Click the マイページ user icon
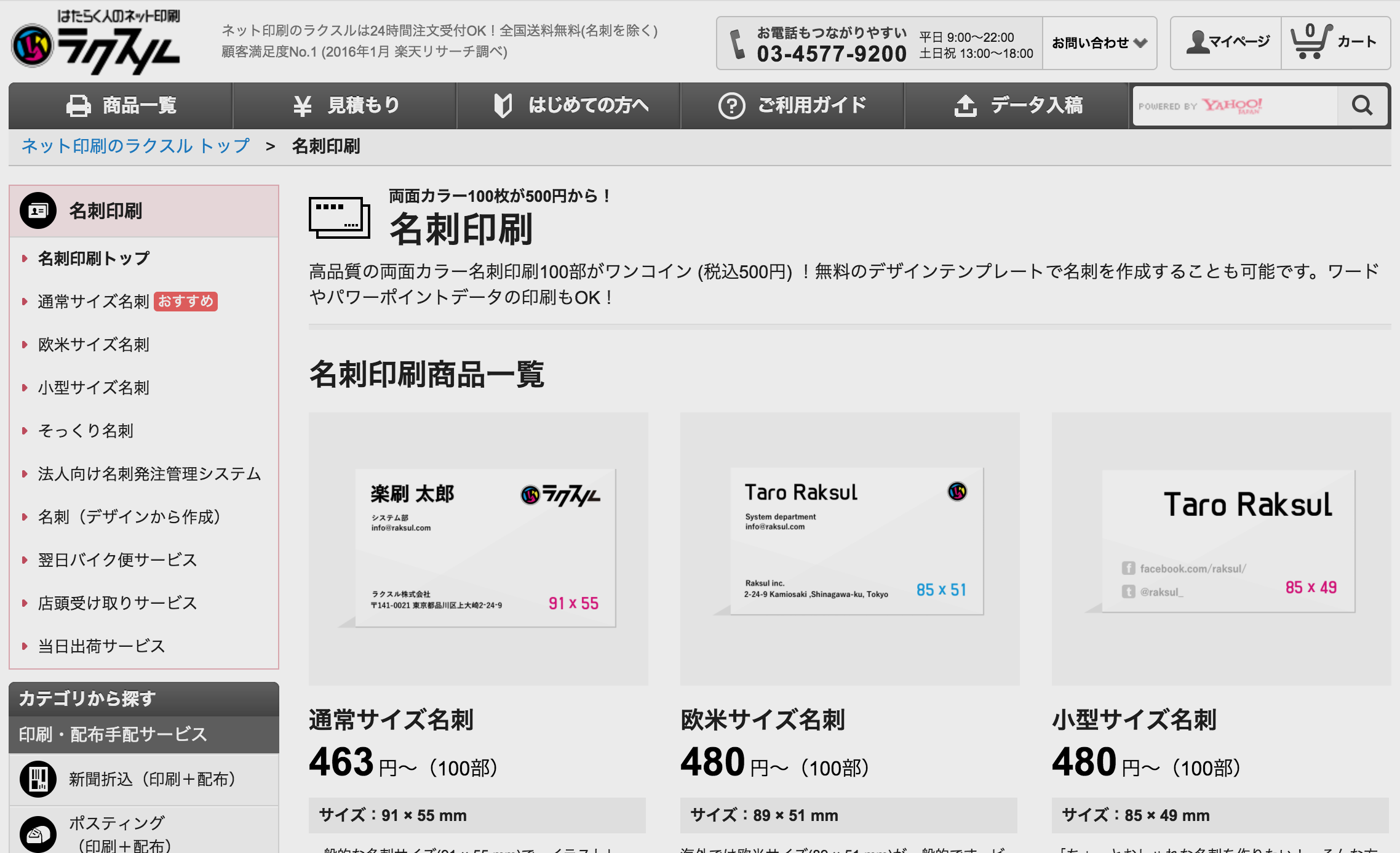1400x853 pixels. (x=1197, y=42)
